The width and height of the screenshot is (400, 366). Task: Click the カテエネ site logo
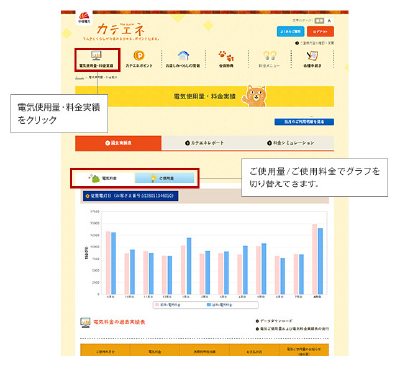pos(121,30)
